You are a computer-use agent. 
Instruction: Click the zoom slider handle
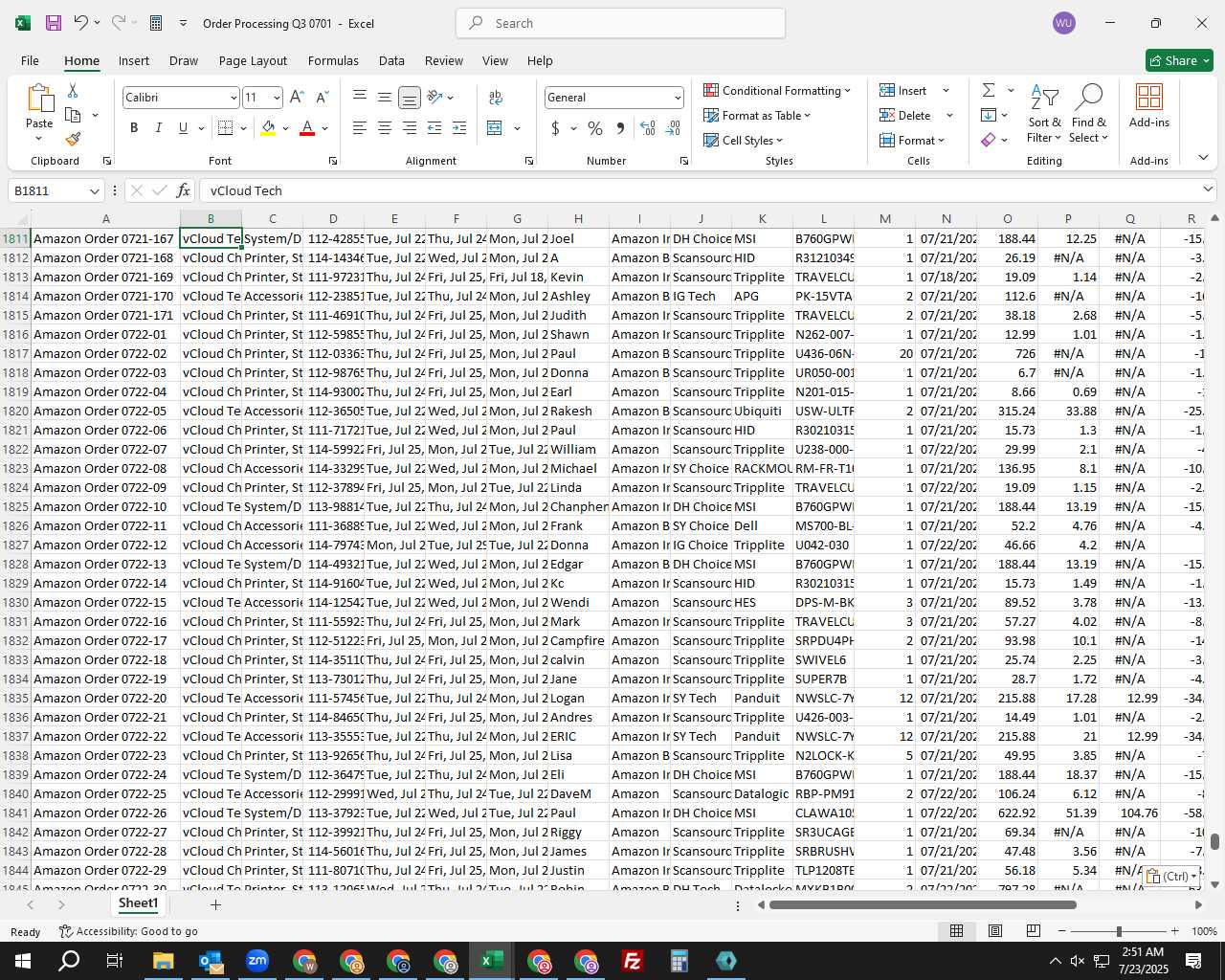[1119, 931]
